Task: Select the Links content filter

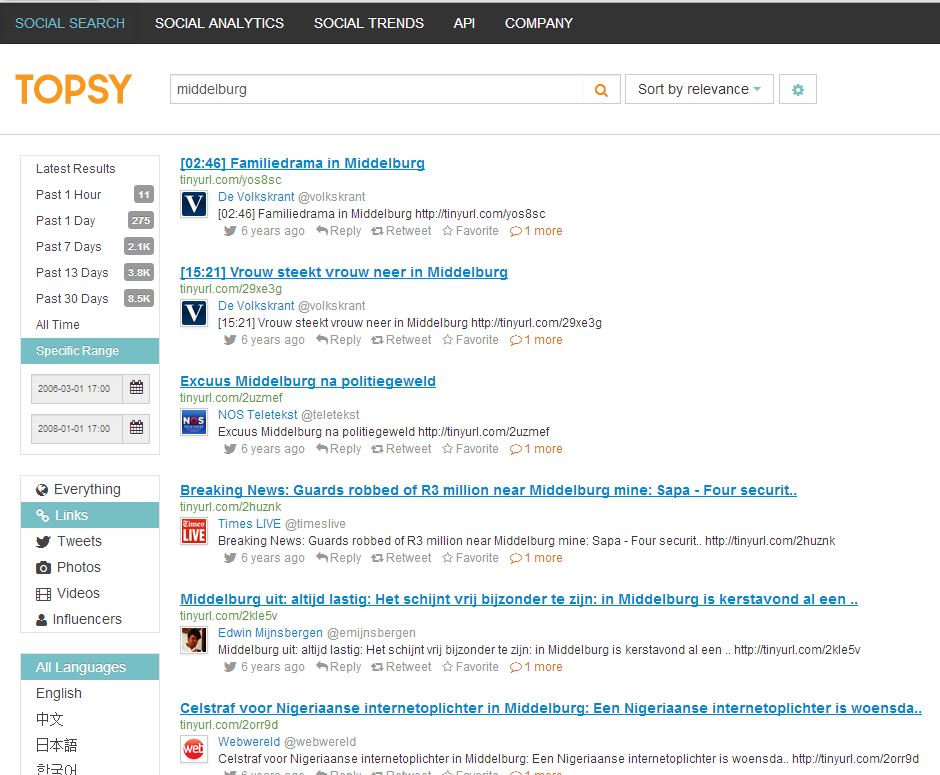Action: click(90, 515)
